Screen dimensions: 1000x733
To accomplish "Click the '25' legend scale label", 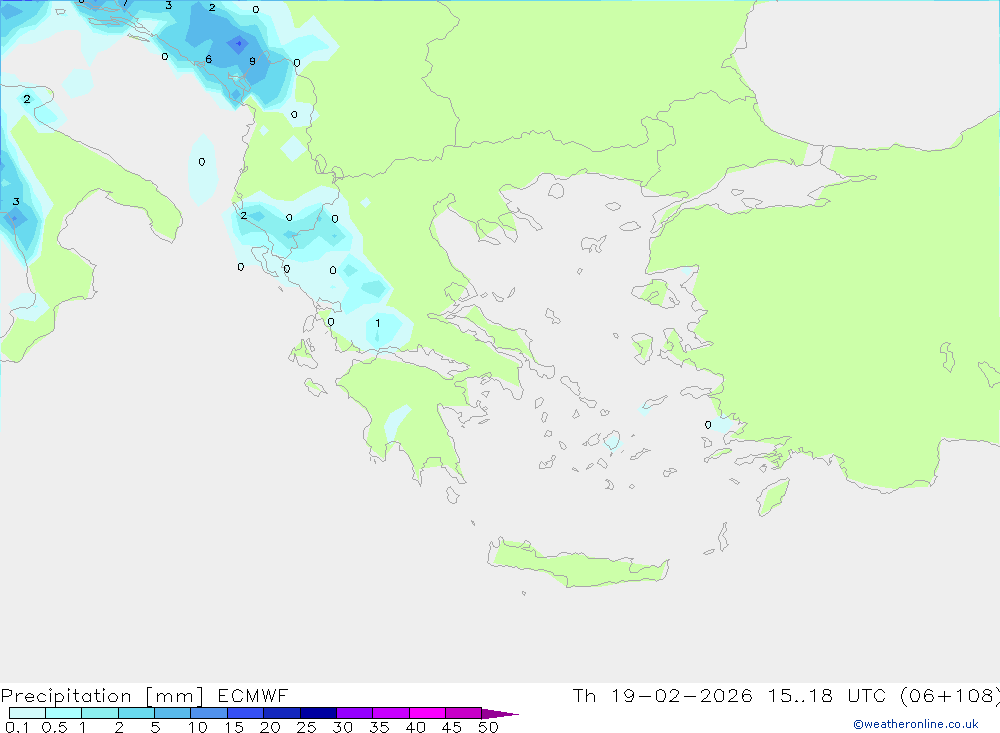I will (306, 727).
